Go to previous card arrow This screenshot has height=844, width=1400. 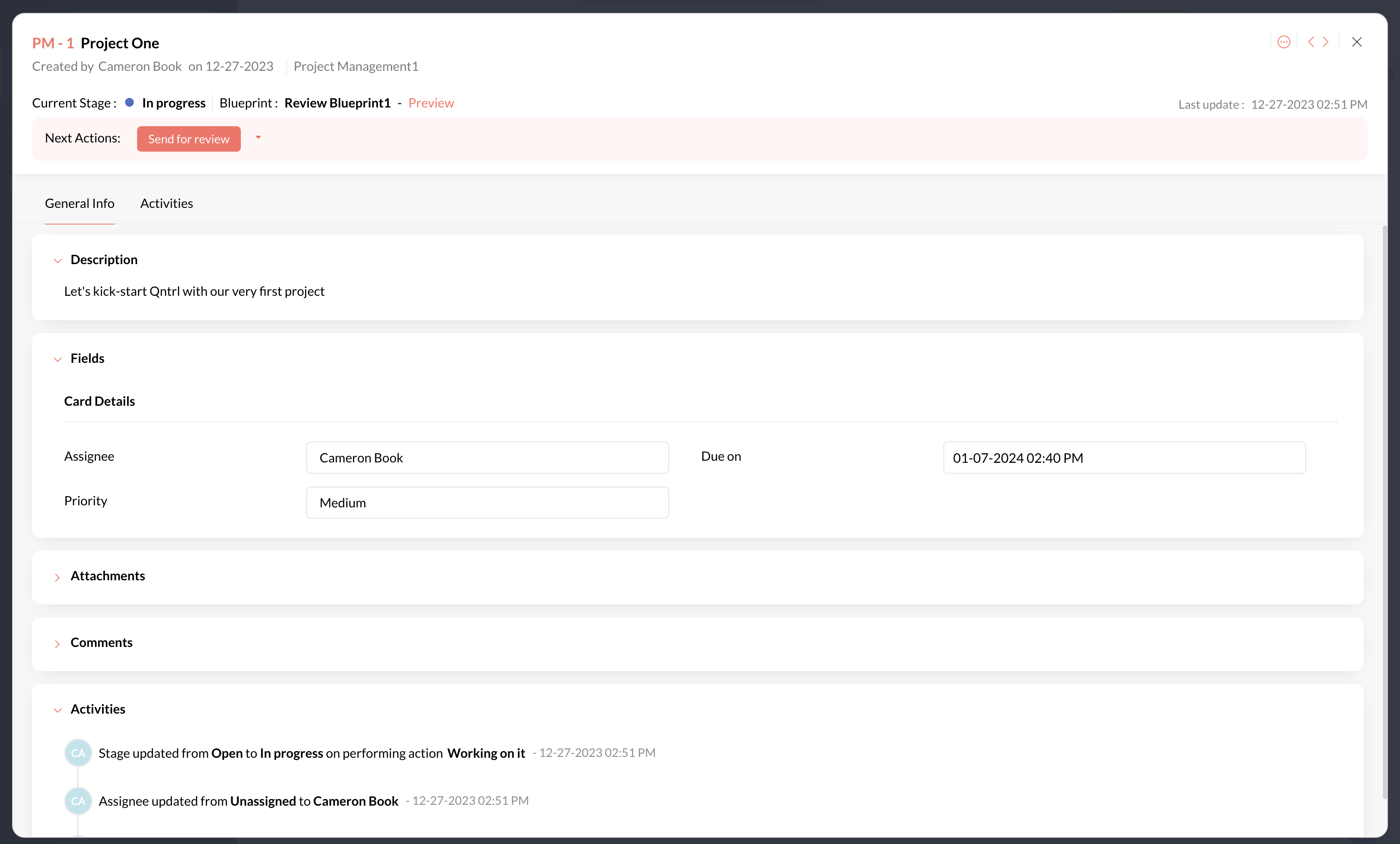(1311, 42)
